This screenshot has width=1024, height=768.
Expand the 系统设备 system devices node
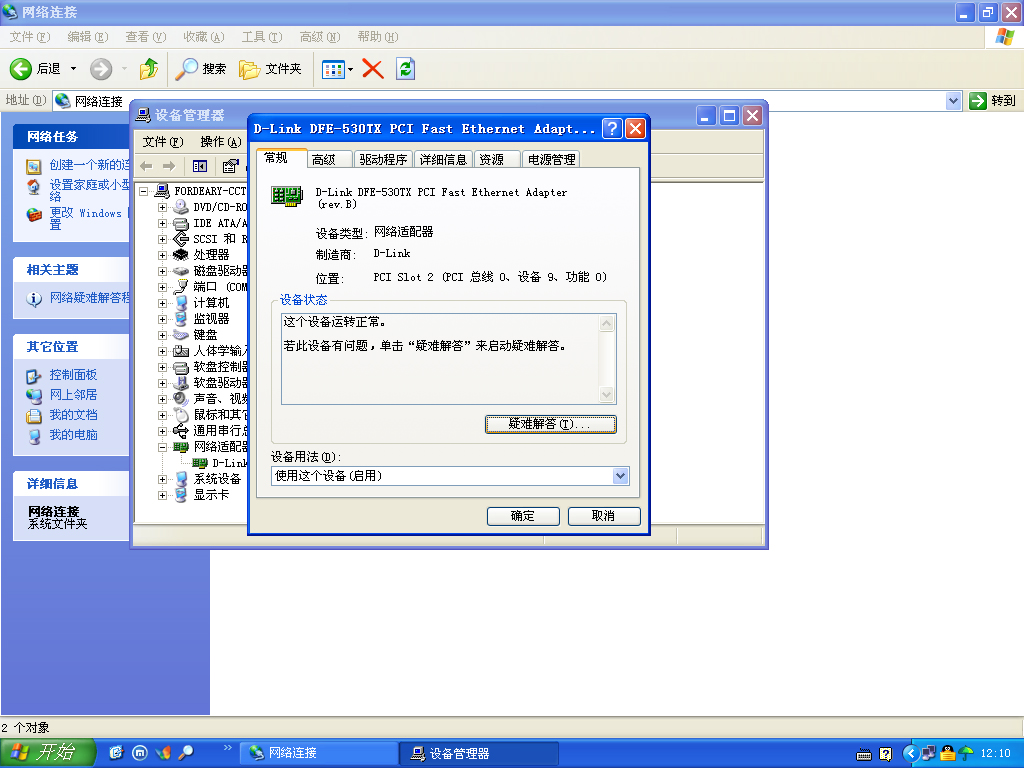click(163, 479)
